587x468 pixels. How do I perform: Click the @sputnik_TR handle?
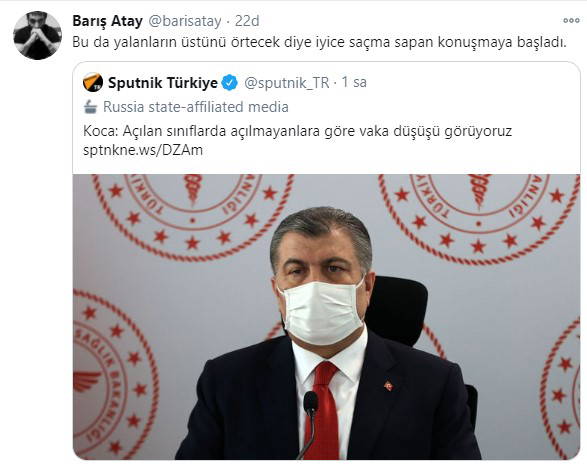point(287,82)
